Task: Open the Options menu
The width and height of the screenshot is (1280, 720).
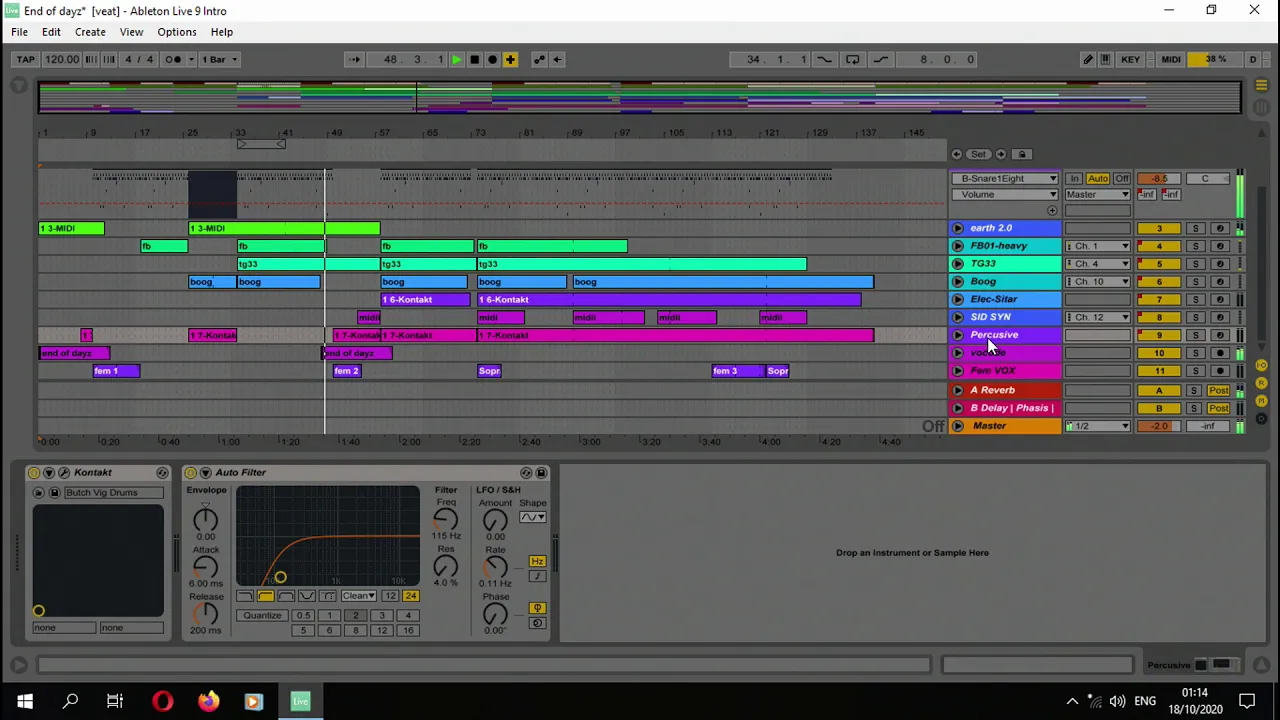Action: point(176,32)
